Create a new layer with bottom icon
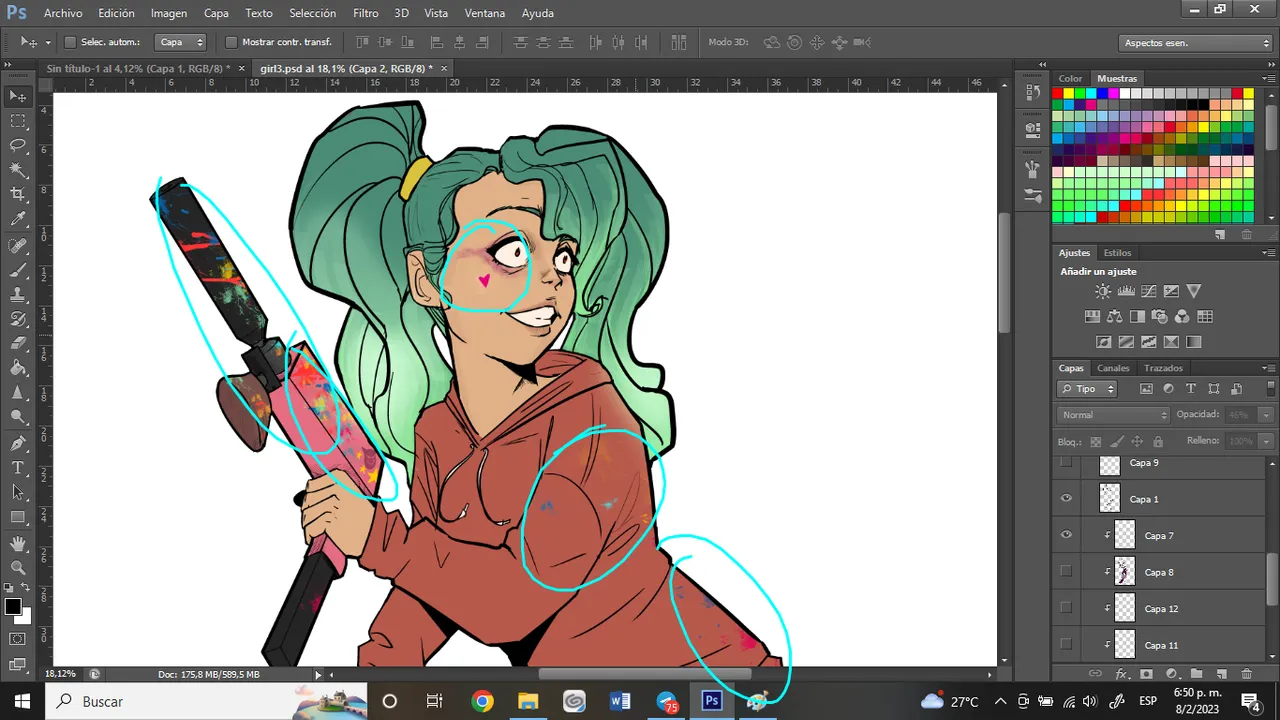This screenshot has height=720, width=1280. click(x=1221, y=674)
